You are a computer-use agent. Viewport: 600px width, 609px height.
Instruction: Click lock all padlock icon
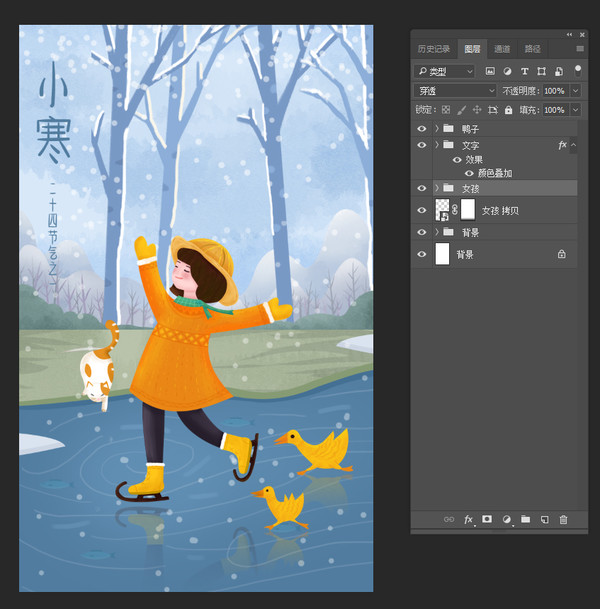point(508,110)
